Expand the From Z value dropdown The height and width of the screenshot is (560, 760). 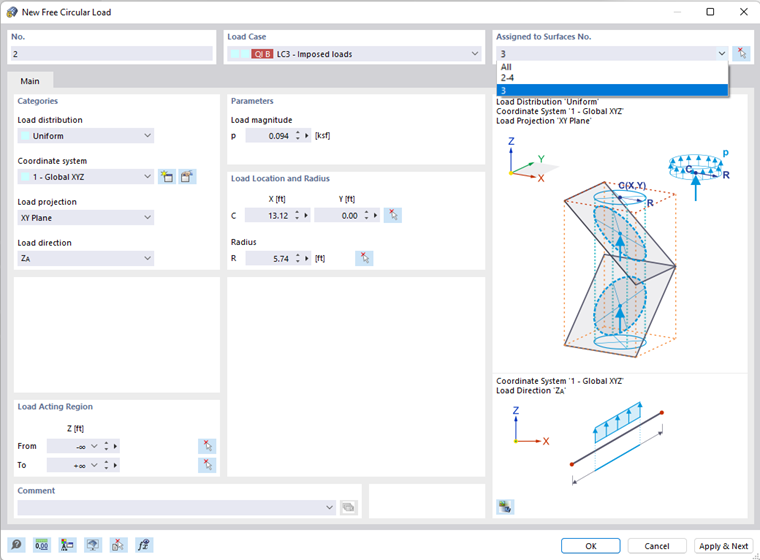click(94, 446)
